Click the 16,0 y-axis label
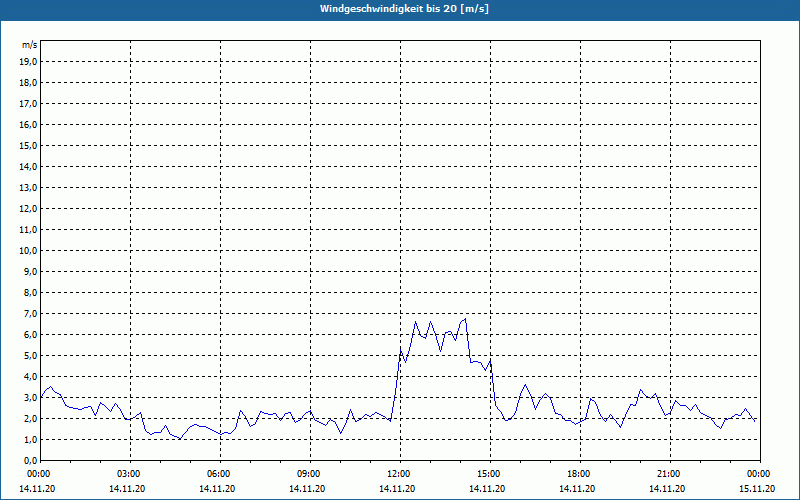Screen dimensions: 800x500 tap(29, 124)
